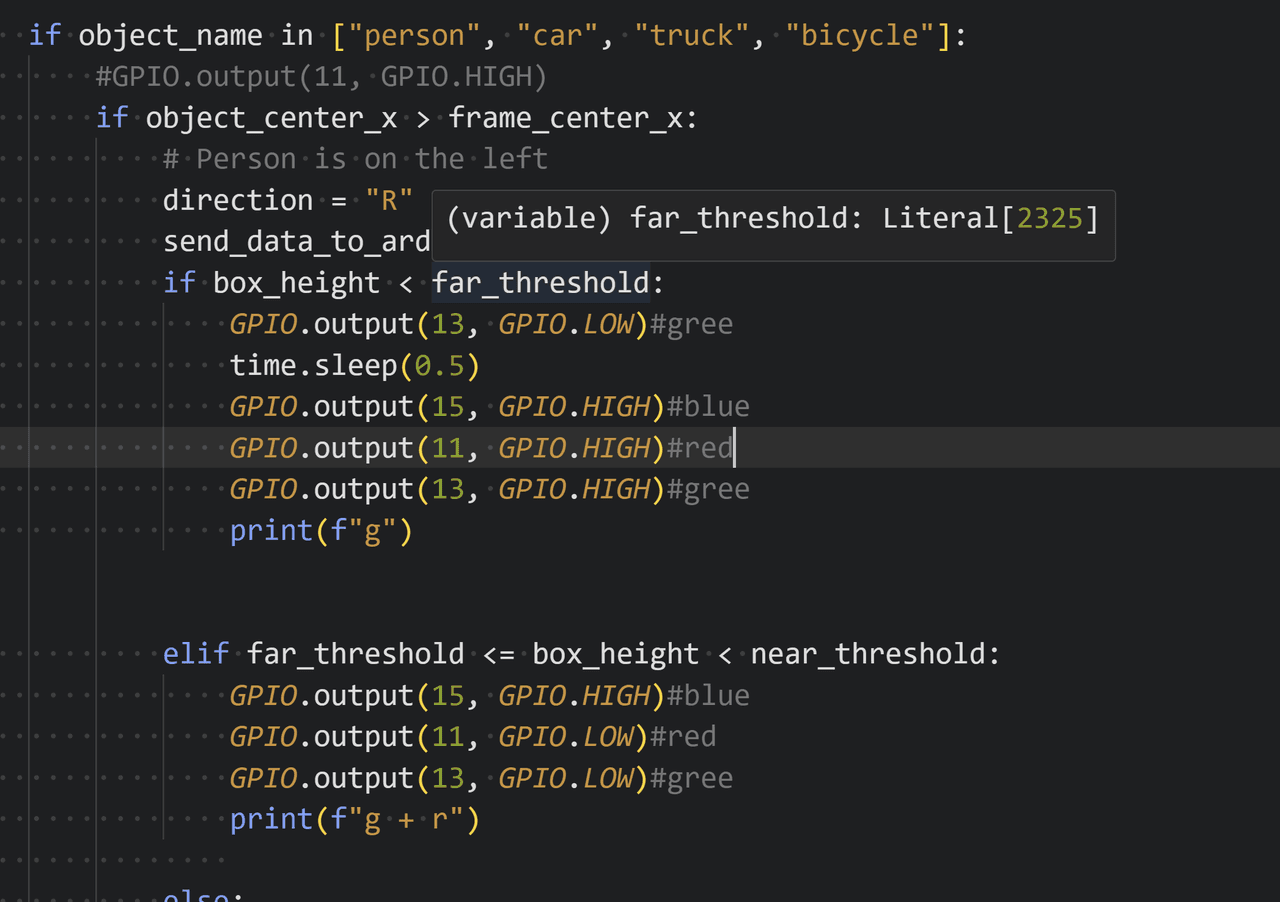This screenshot has width=1280, height=902.
Task: Click GPIO.HIGH on the line ending #gree
Action: pyautogui.click(x=574, y=489)
